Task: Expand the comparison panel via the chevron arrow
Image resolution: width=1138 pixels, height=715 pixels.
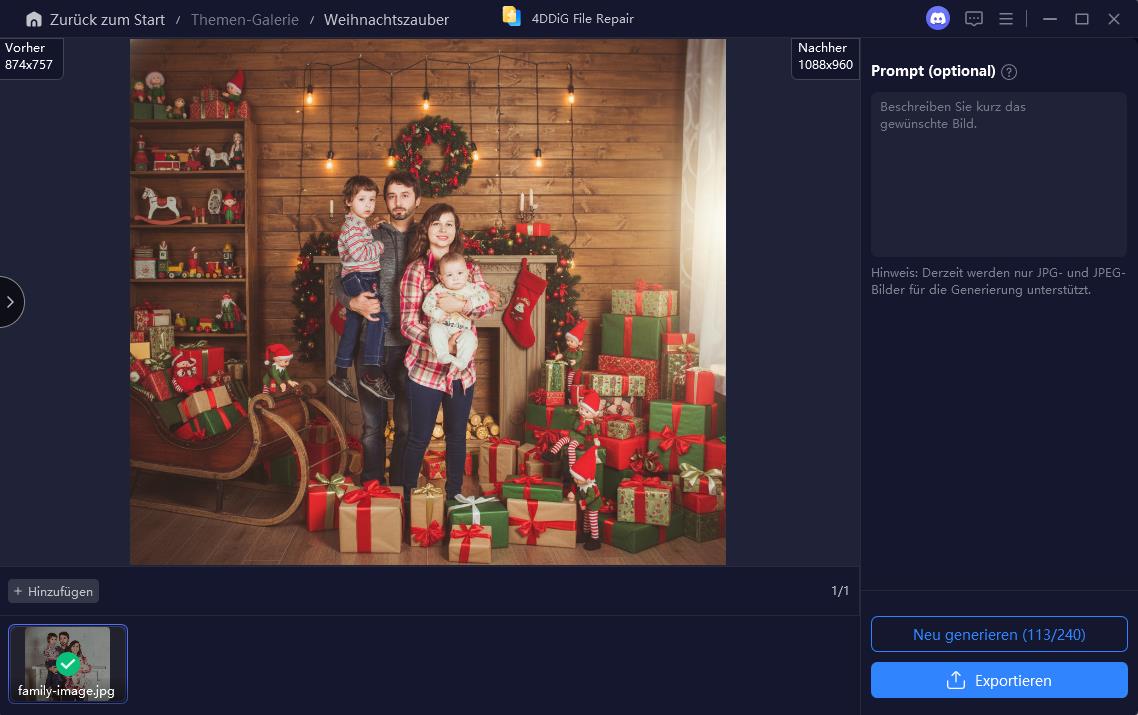Action: pos(10,302)
